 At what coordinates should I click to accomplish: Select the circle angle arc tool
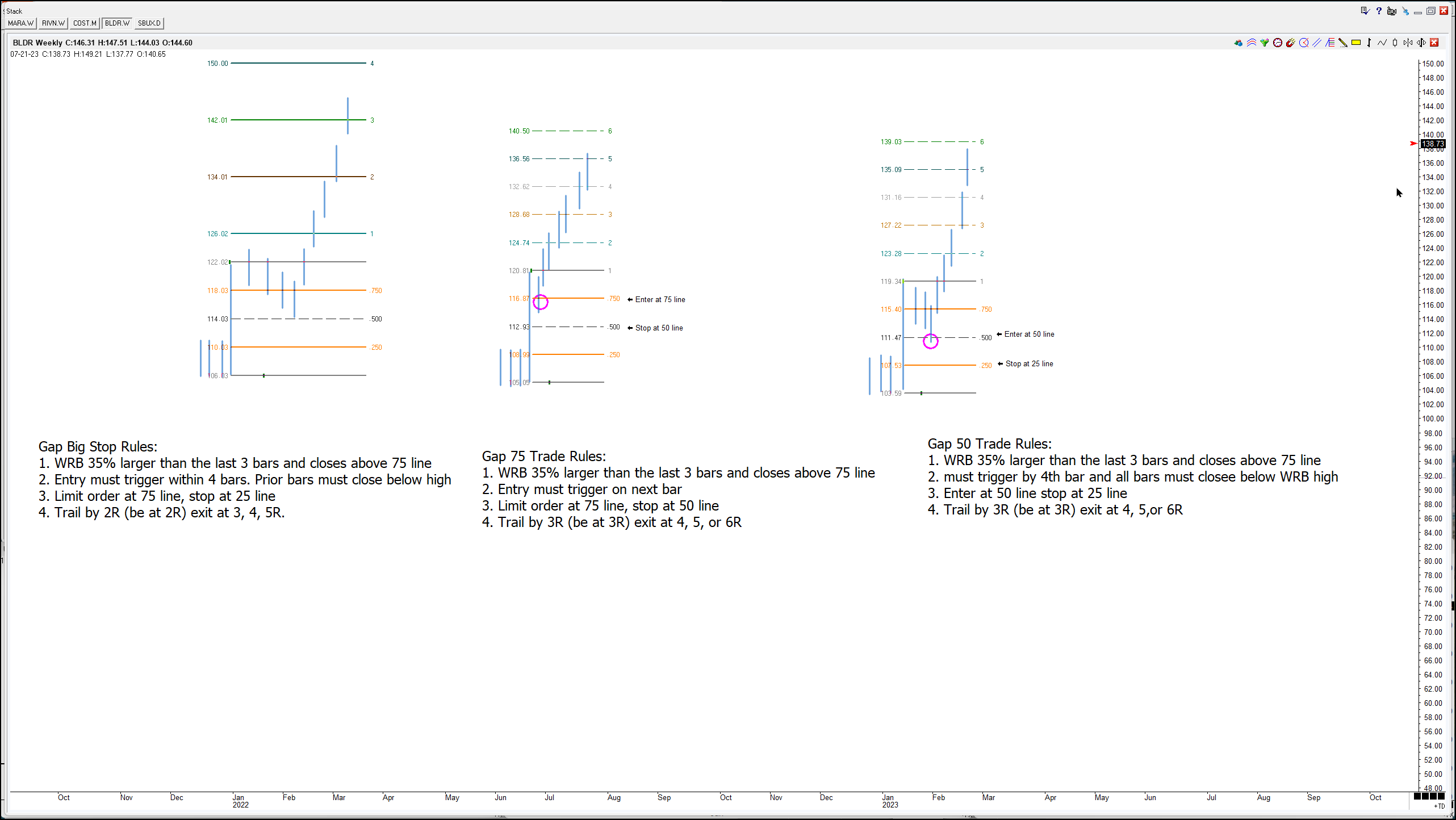[1304, 43]
